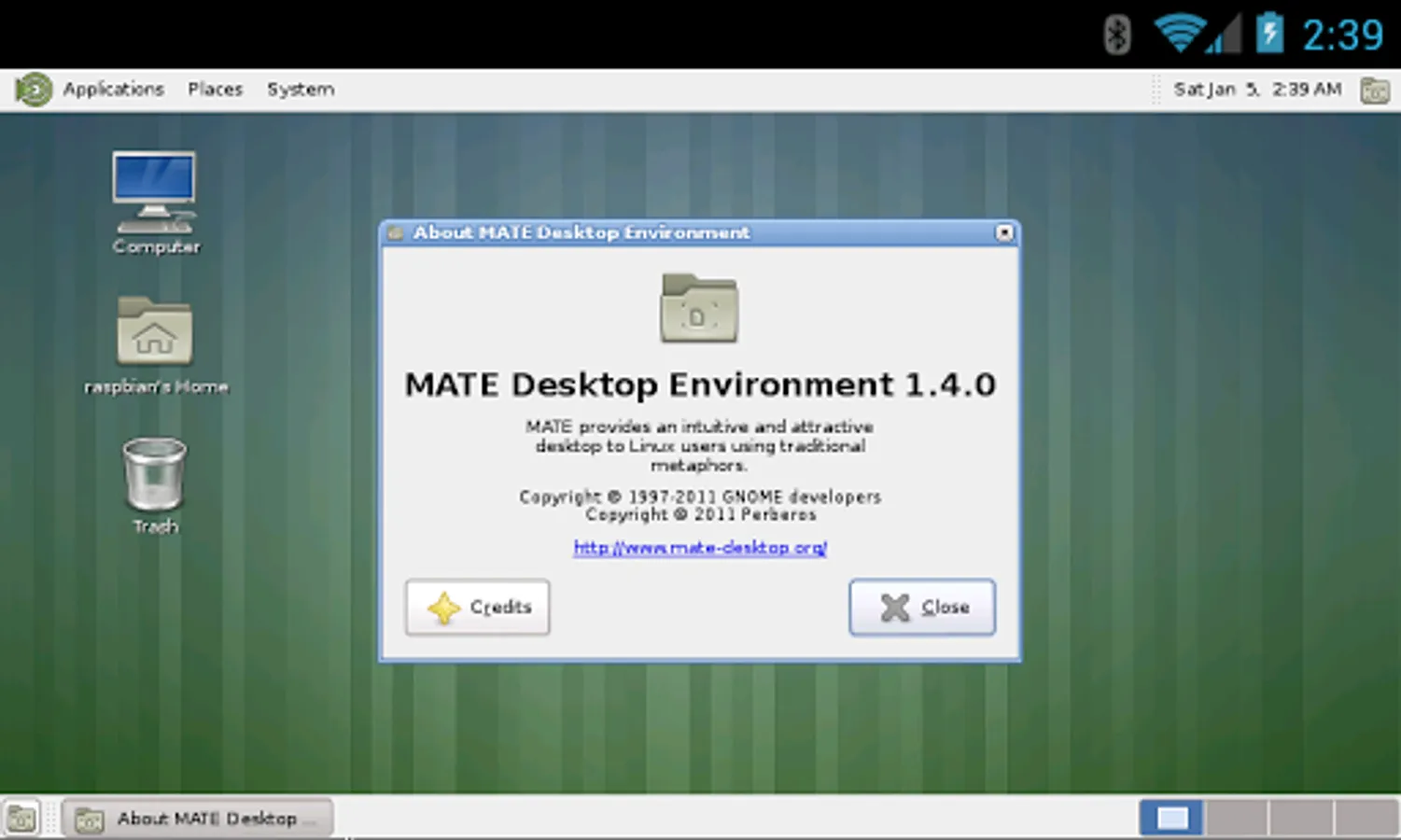1401x840 pixels.
Task: Click the MATE logo icon in top panel
Action: pyautogui.click(x=34, y=90)
